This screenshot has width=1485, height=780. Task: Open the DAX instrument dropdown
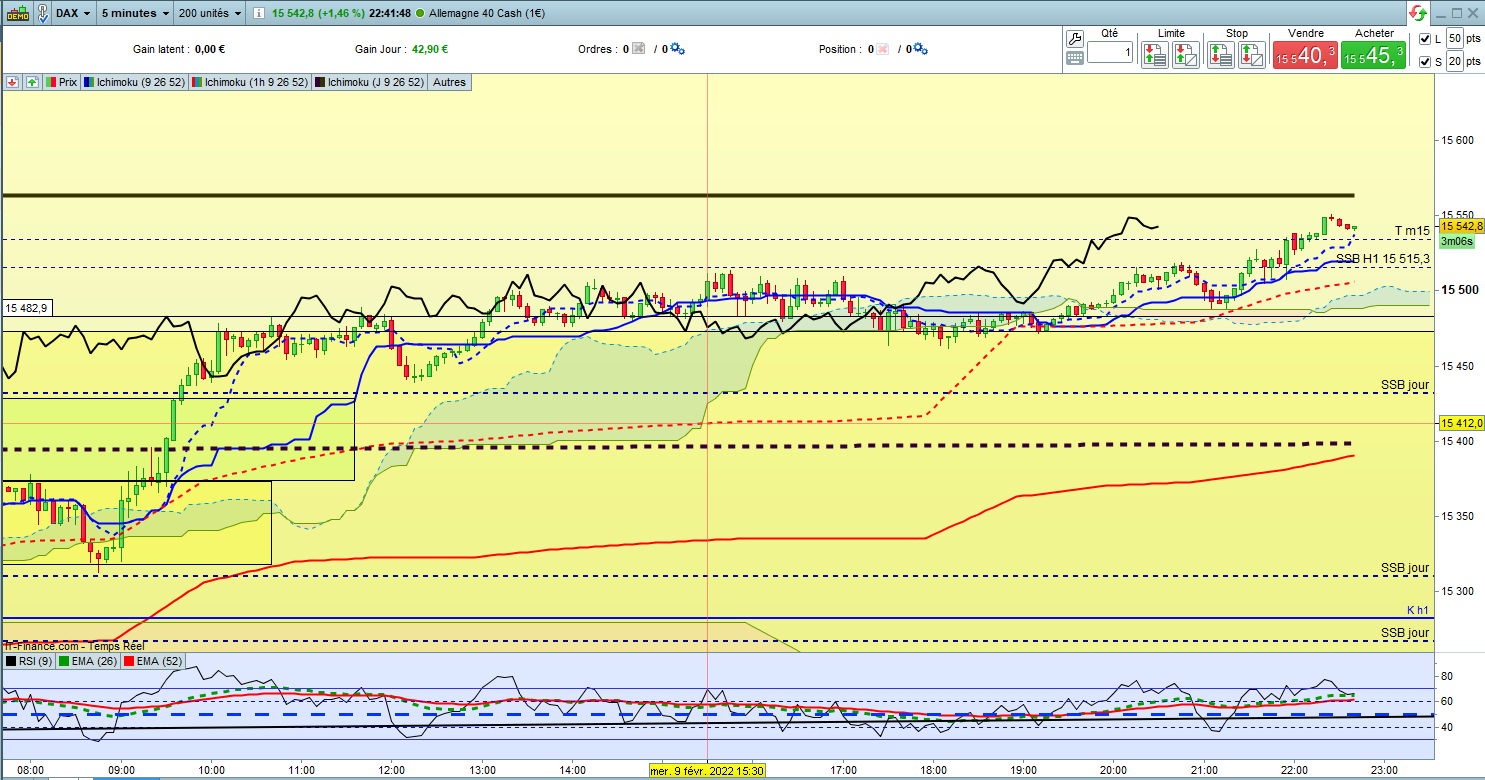click(73, 13)
